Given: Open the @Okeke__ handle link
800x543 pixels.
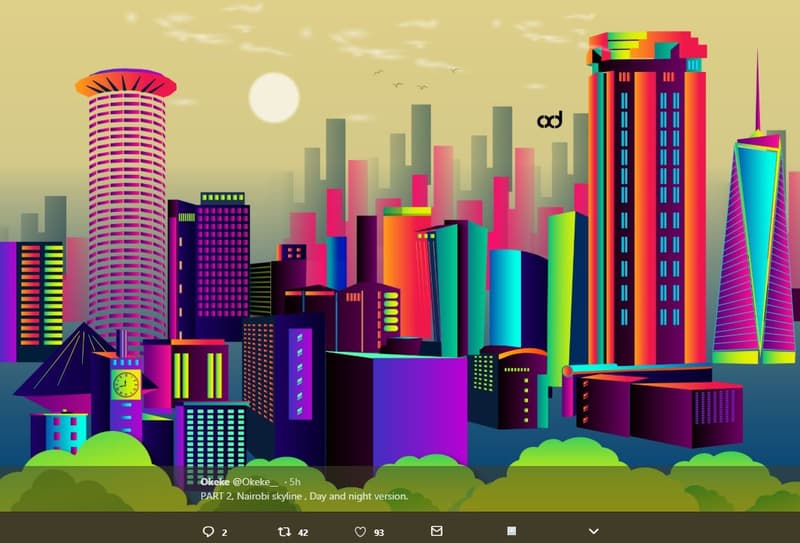Looking at the screenshot, I should (x=256, y=482).
